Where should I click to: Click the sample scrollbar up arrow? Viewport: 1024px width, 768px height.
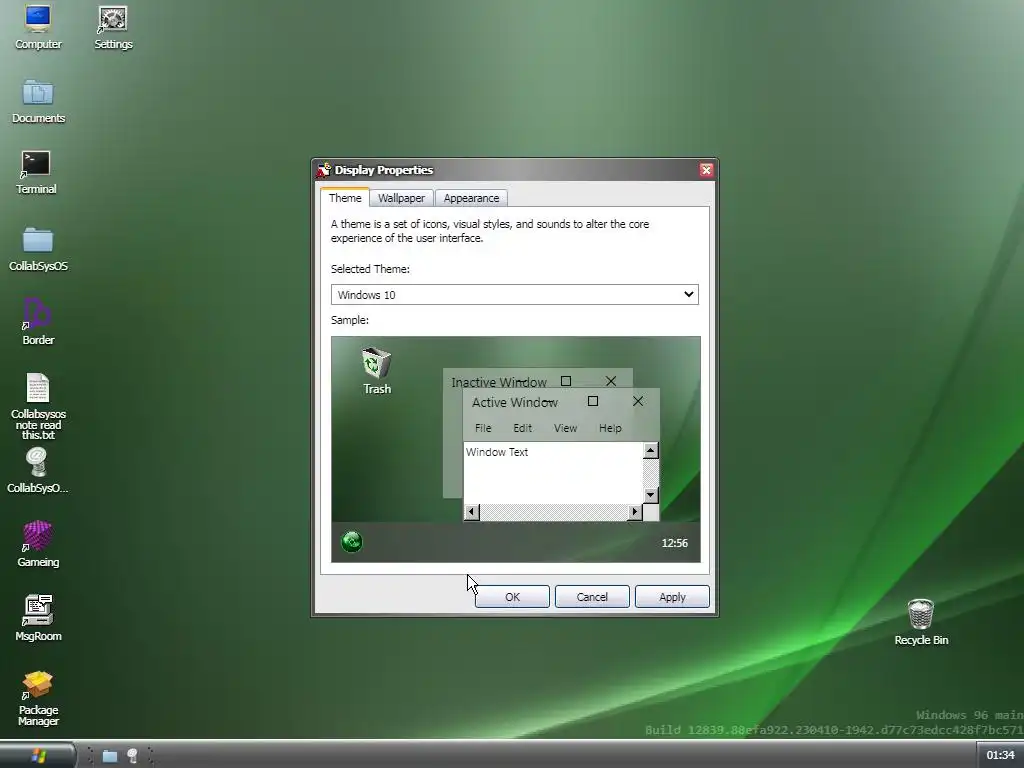[650, 451]
